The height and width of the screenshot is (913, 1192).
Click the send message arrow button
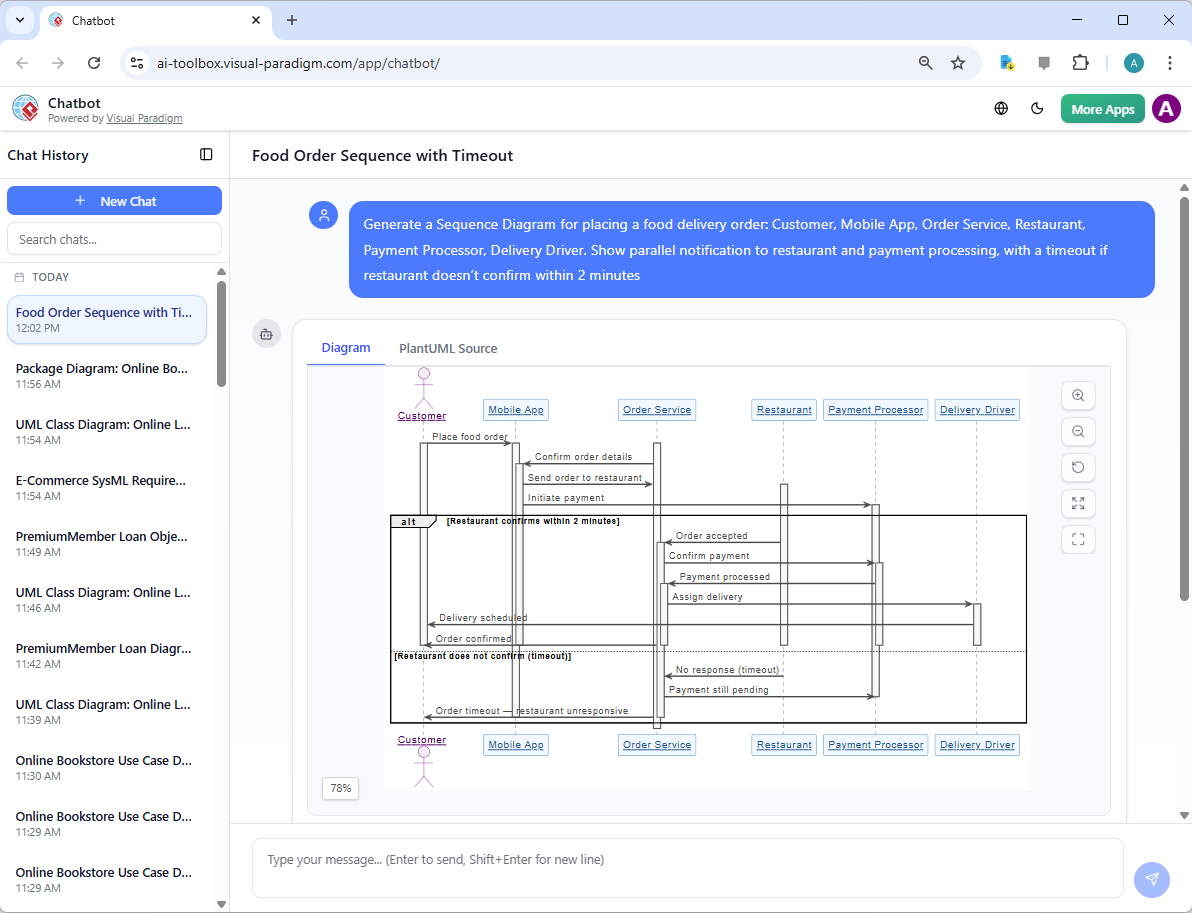1151,879
